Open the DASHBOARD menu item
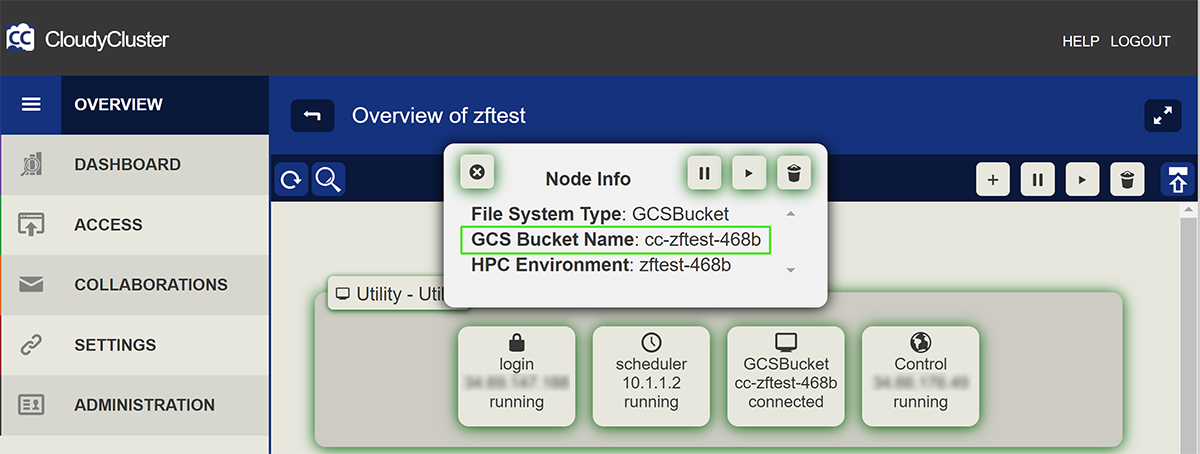Viewport: 1200px width, 454px height. pos(134,165)
